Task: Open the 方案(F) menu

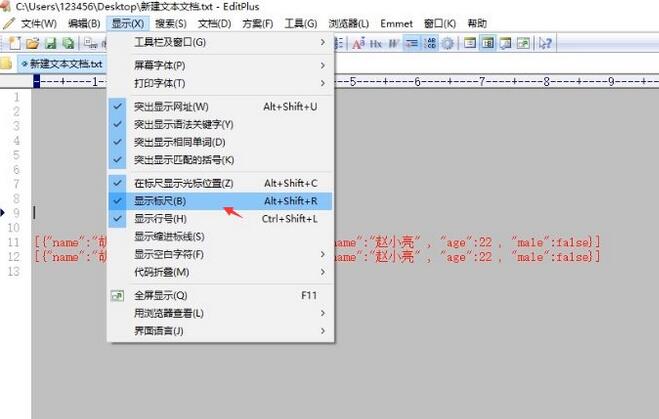Action: [x=257, y=24]
